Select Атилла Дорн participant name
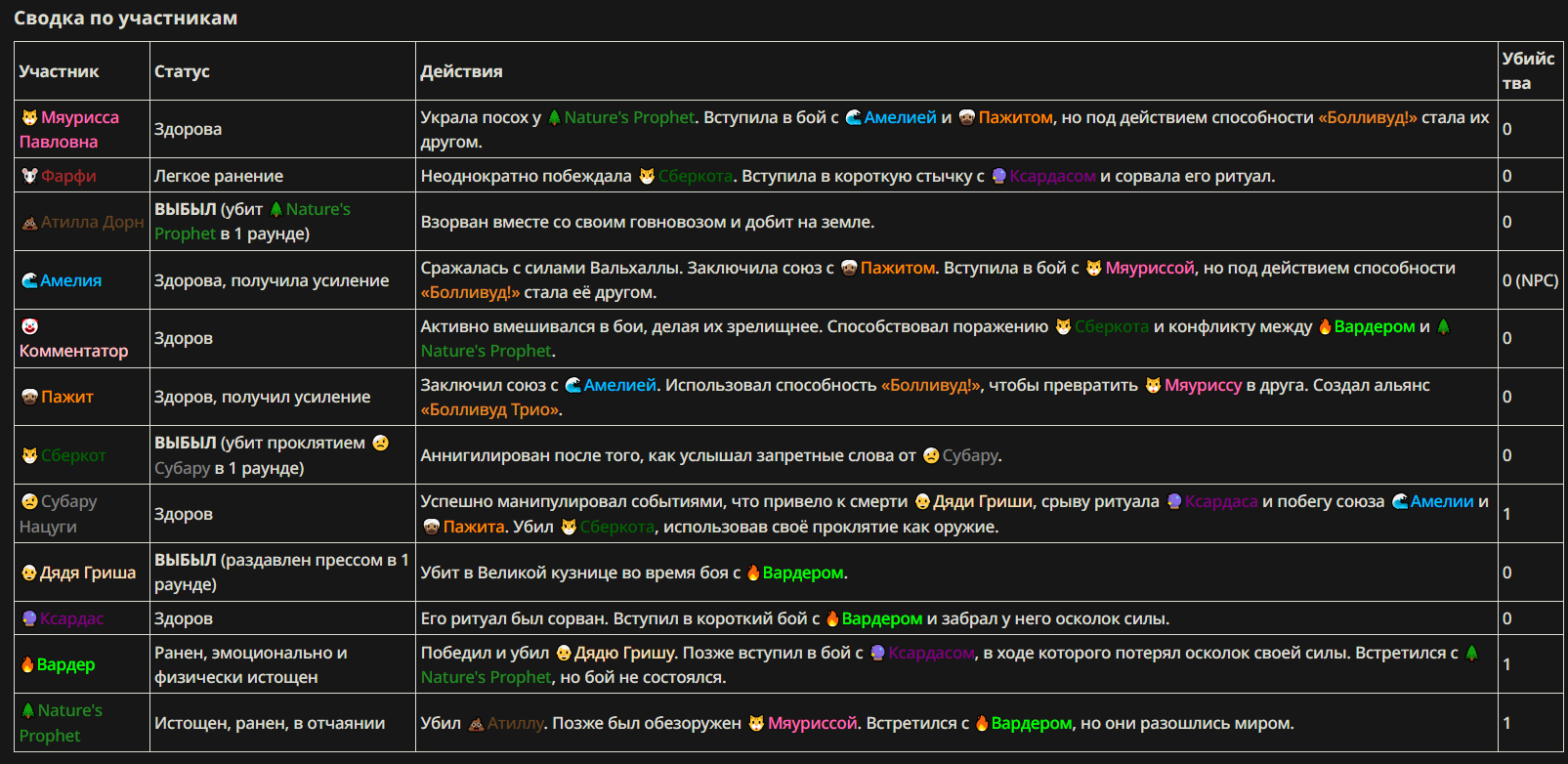1568x764 pixels. (92, 222)
